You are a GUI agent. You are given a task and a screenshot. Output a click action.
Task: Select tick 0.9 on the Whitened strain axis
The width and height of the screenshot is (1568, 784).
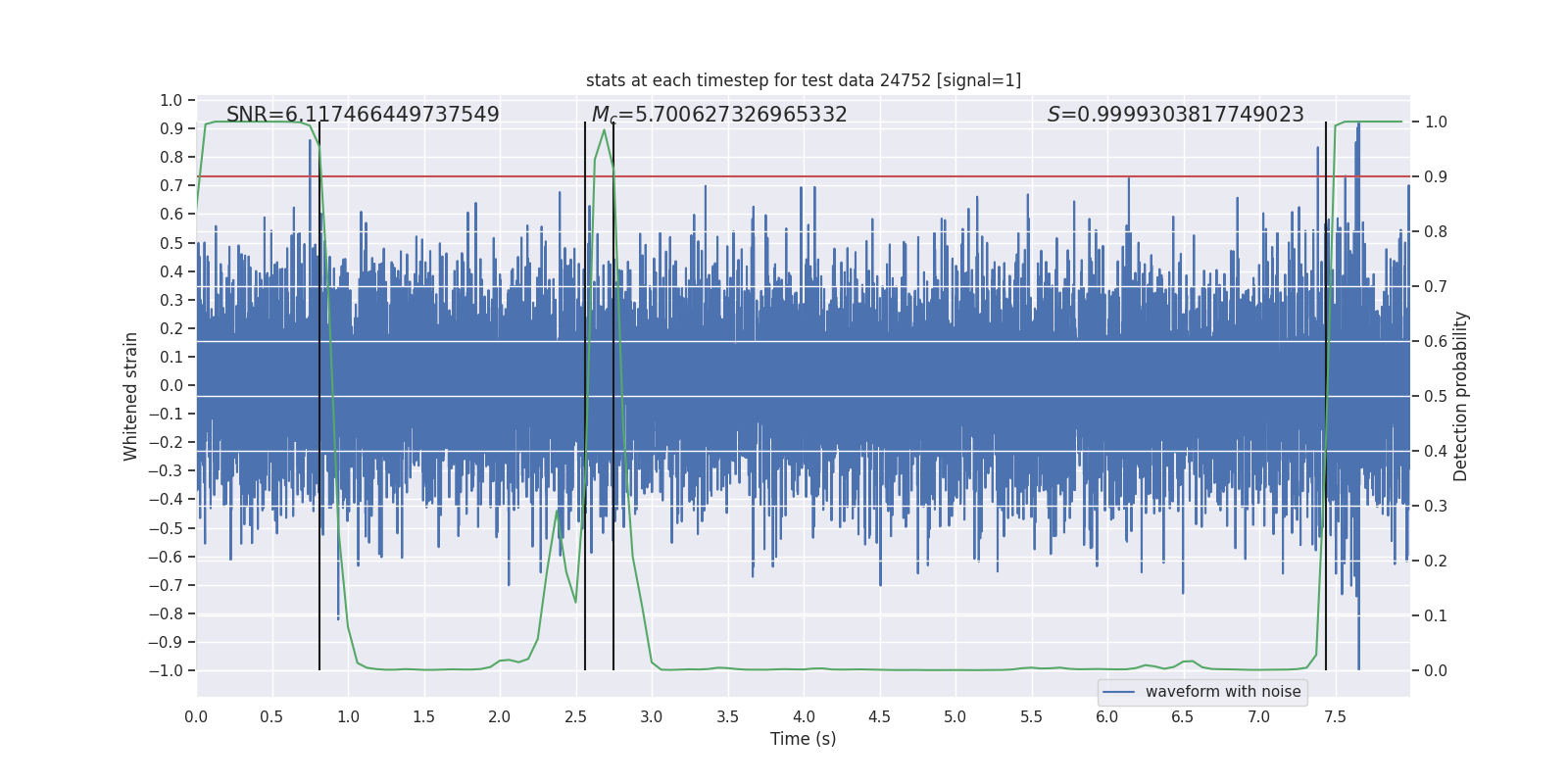[171, 128]
